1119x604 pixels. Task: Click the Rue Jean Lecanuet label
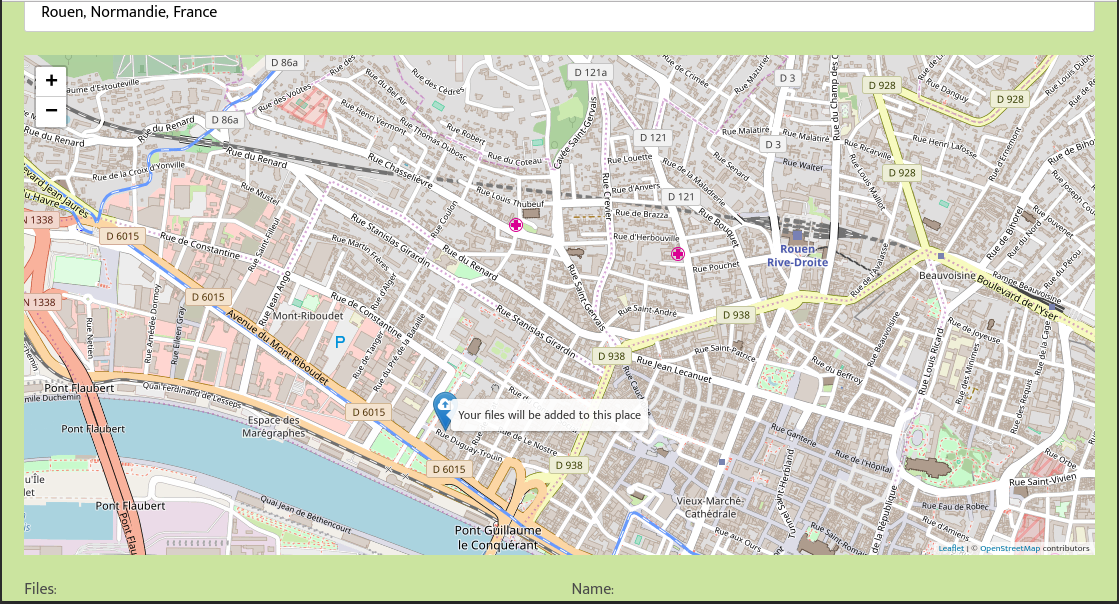674,370
